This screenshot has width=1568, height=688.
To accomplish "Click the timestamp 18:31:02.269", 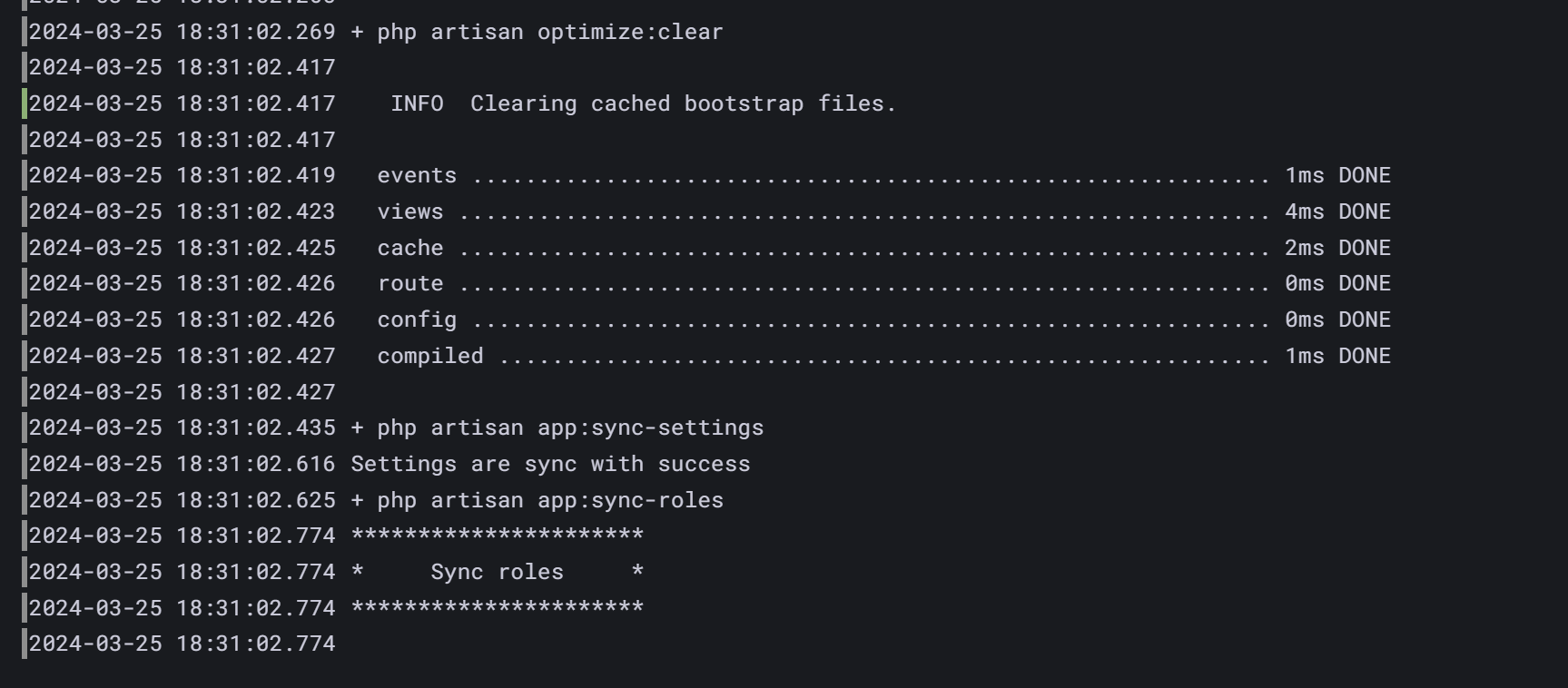I will tap(255, 32).
